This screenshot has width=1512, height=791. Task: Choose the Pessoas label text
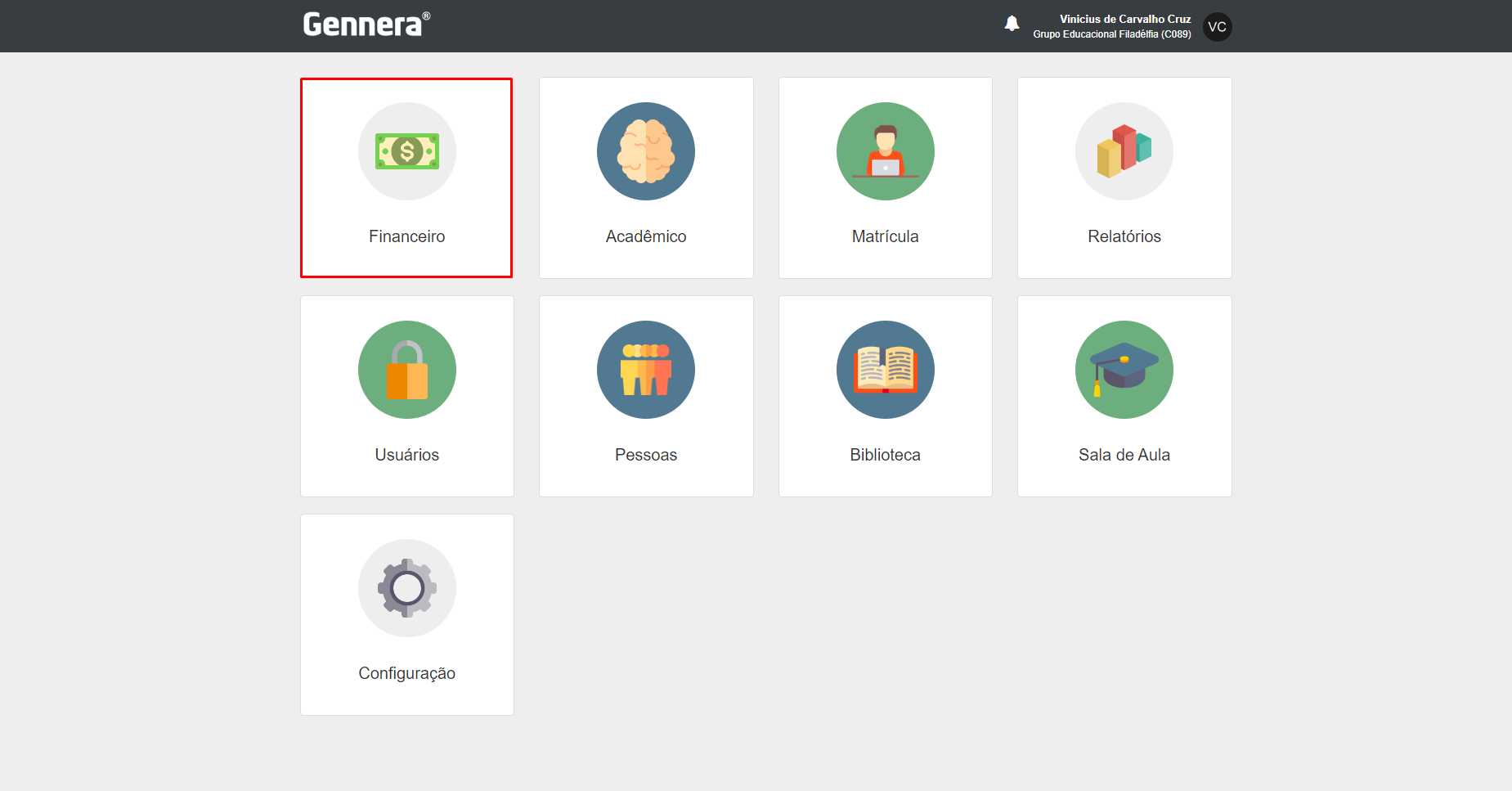645,455
